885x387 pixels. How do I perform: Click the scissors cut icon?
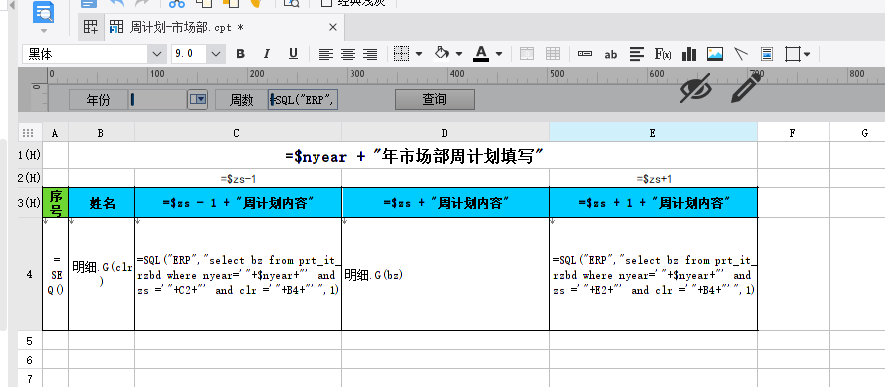point(177,3)
